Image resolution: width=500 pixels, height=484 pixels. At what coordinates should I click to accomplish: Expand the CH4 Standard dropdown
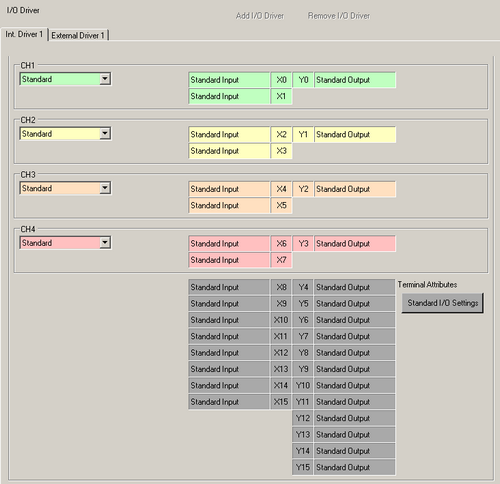65,243
